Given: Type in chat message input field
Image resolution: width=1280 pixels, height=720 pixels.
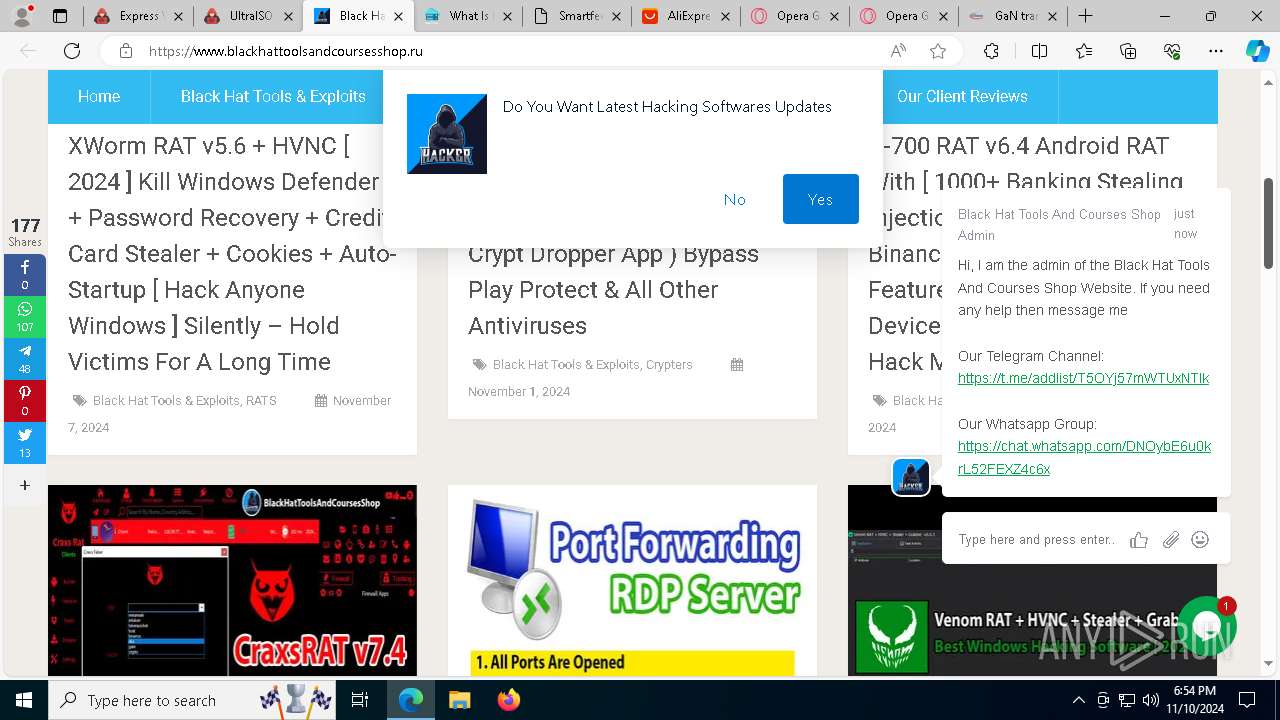Looking at the screenshot, I should pyautogui.click(x=1036, y=540).
